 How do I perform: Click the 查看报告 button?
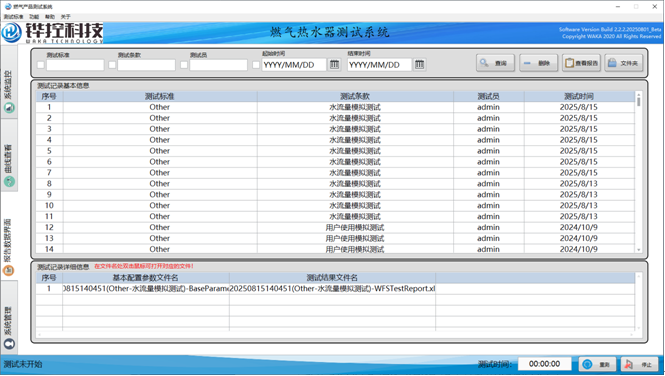click(x=581, y=63)
